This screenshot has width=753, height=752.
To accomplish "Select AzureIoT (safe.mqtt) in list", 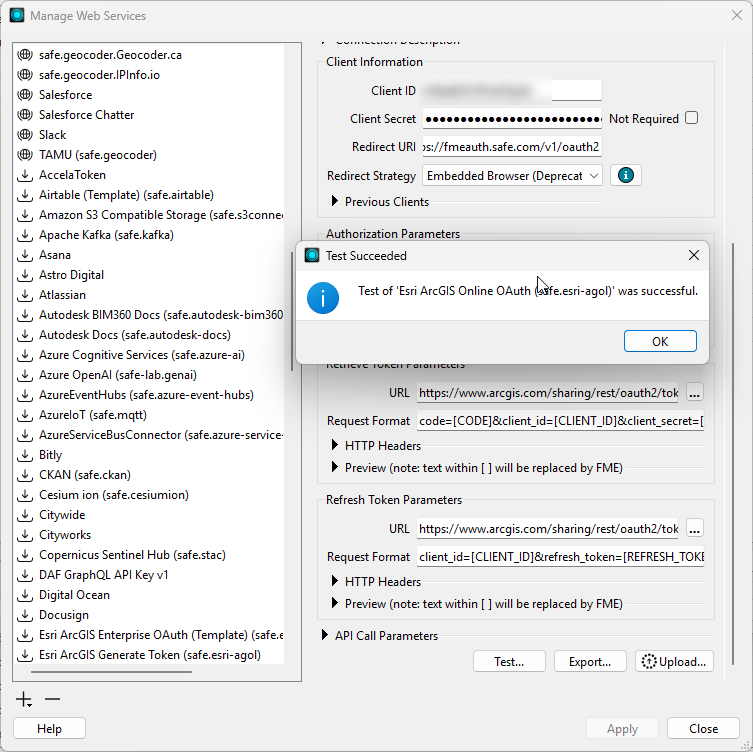I will (x=150, y=415).
